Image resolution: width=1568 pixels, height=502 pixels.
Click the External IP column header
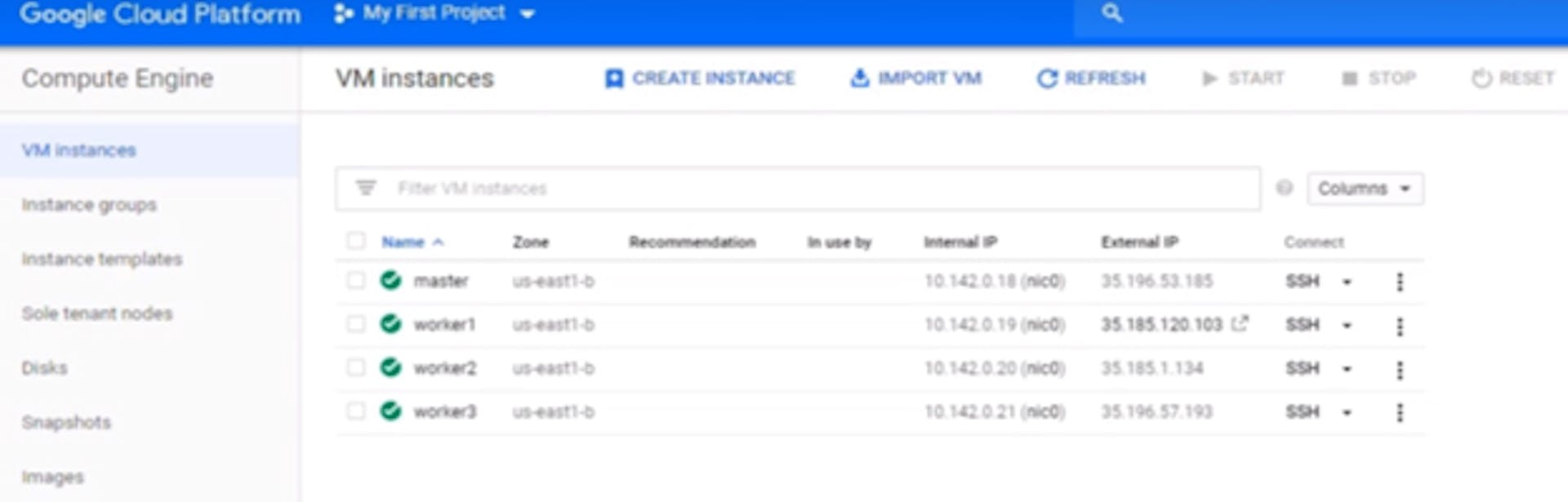(1139, 242)
